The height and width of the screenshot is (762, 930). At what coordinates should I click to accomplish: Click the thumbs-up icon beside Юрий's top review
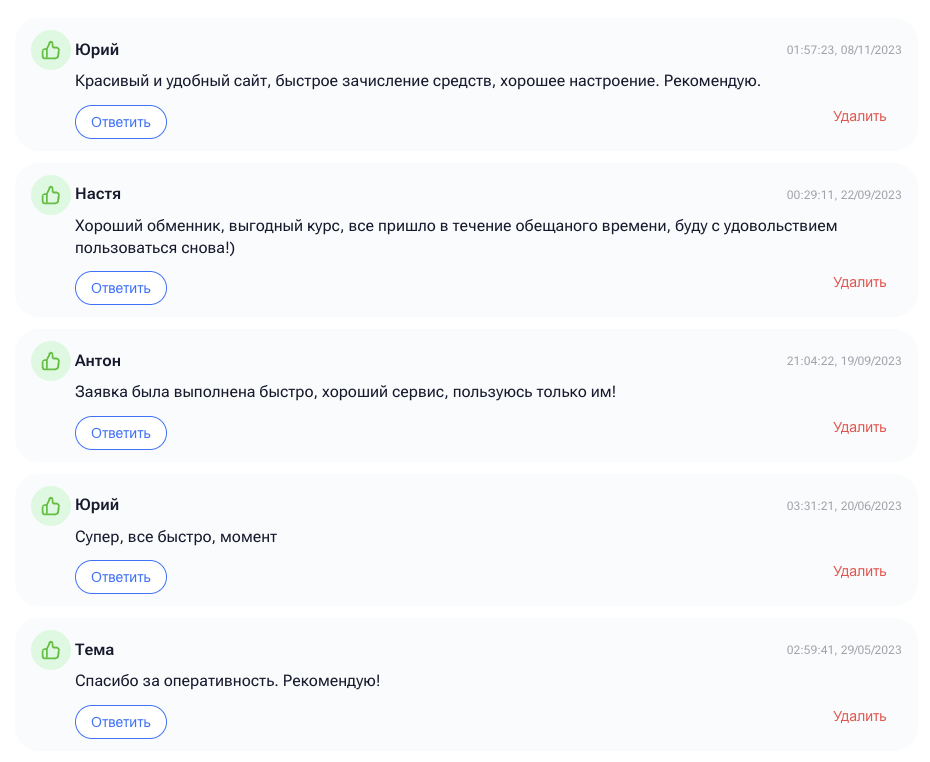(51, 50)
